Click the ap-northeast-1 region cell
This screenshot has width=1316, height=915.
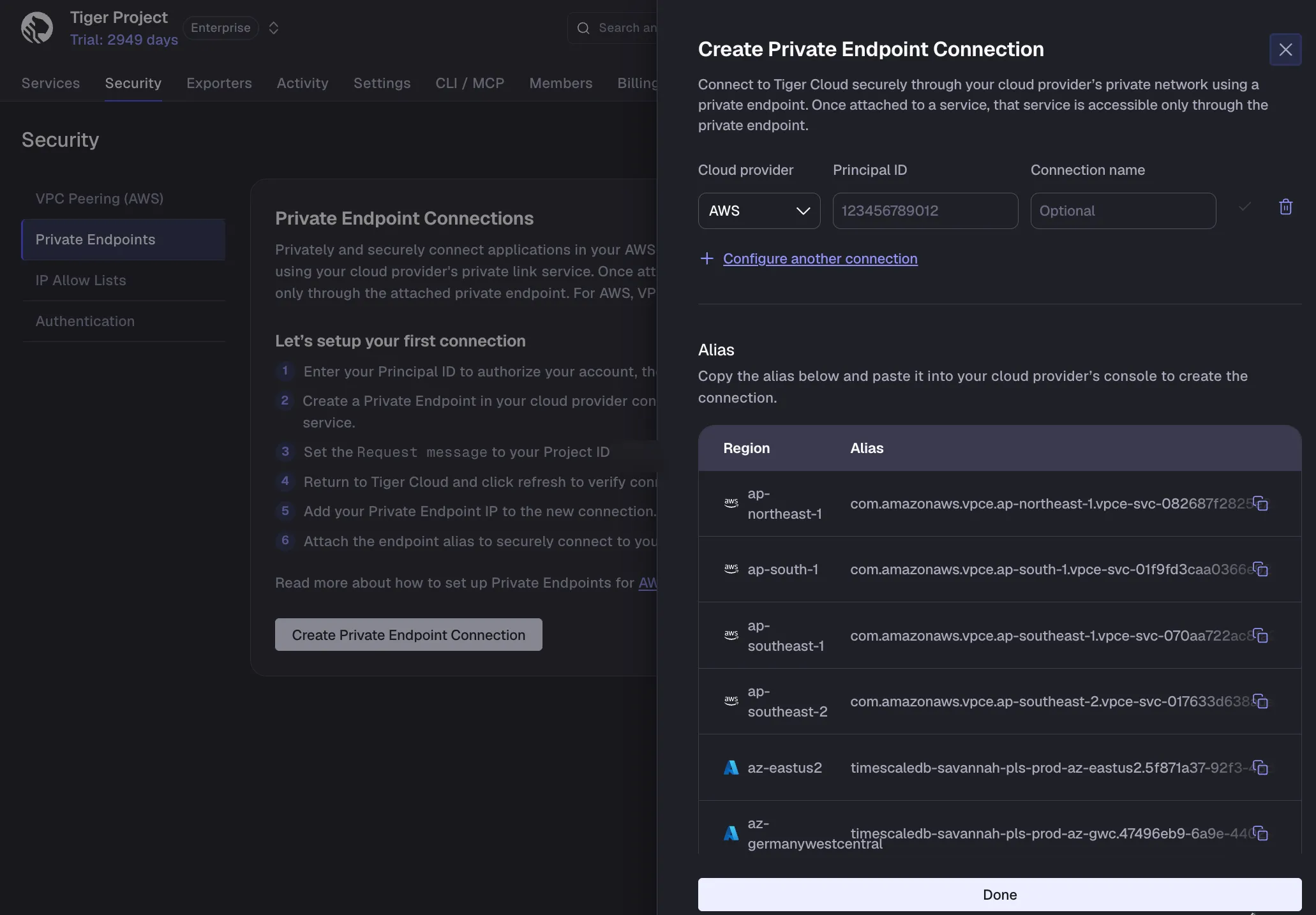coord(785,503)
